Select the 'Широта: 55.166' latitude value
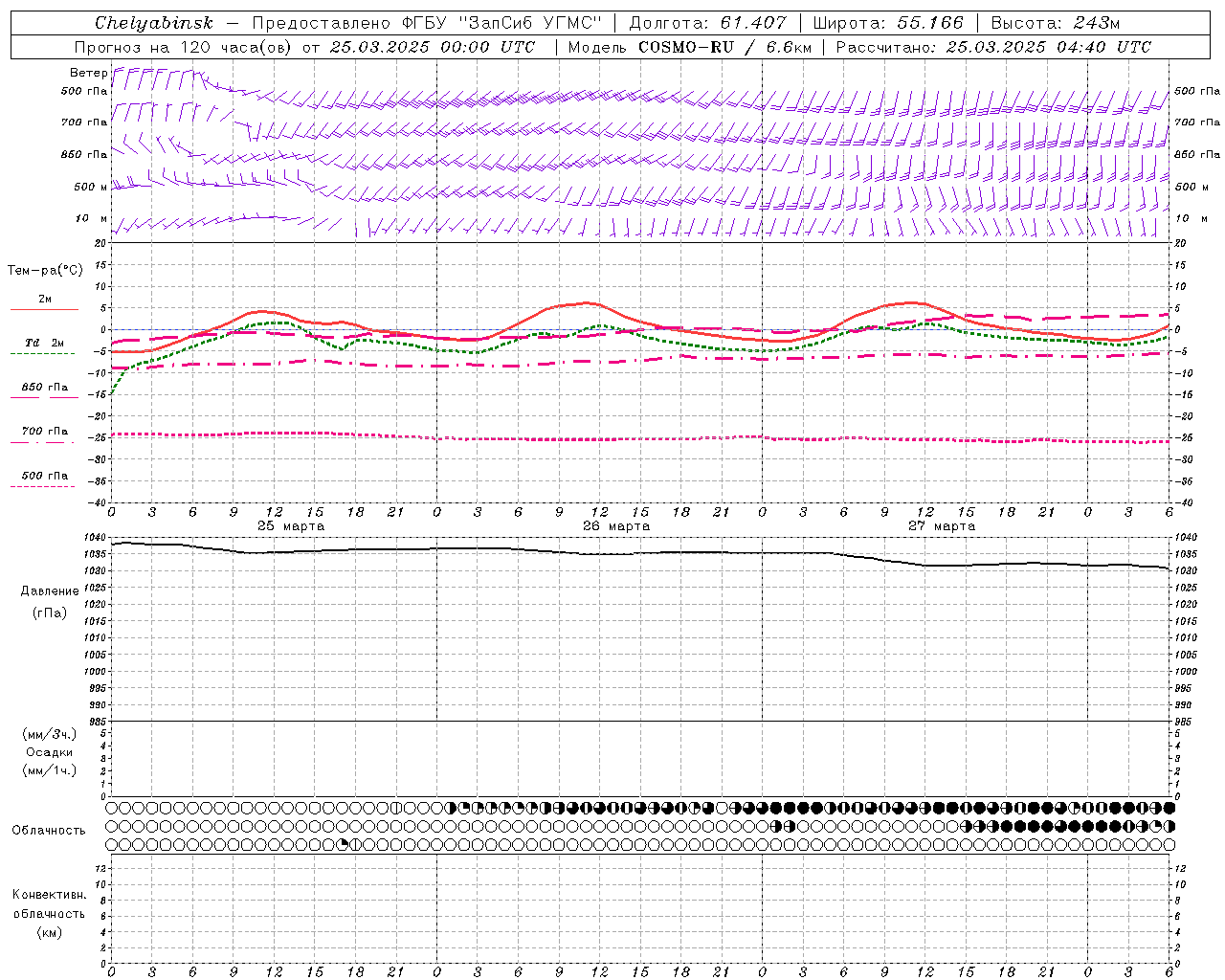Viewport: 1225px width, 980px height. pos(887,23)
